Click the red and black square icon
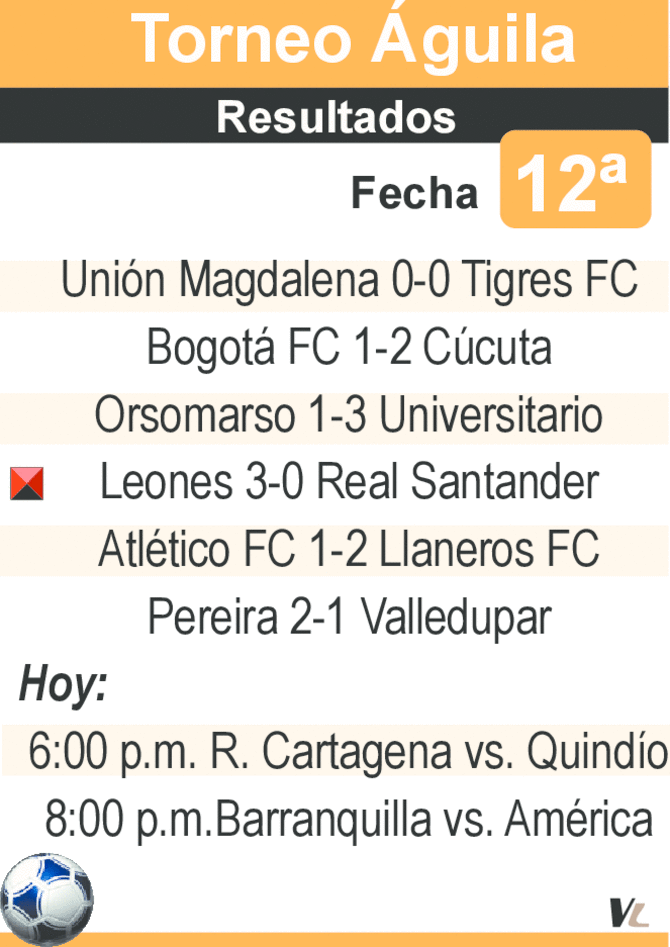Viewport: 670px width, 947px height. coord(27,483)
